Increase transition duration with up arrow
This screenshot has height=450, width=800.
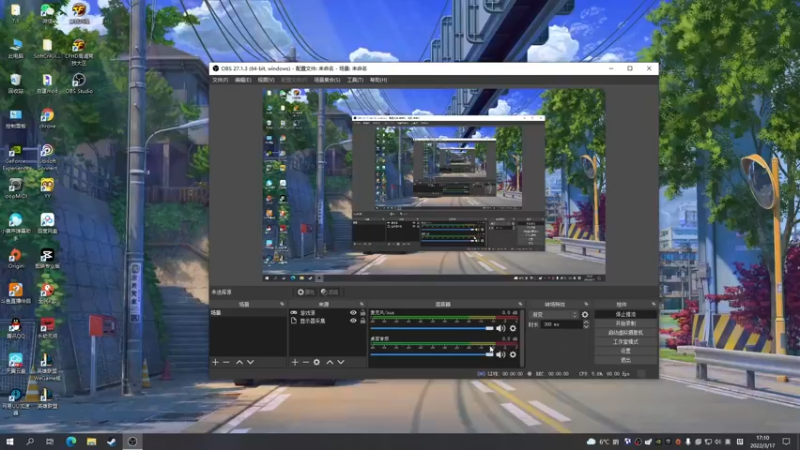586,322
